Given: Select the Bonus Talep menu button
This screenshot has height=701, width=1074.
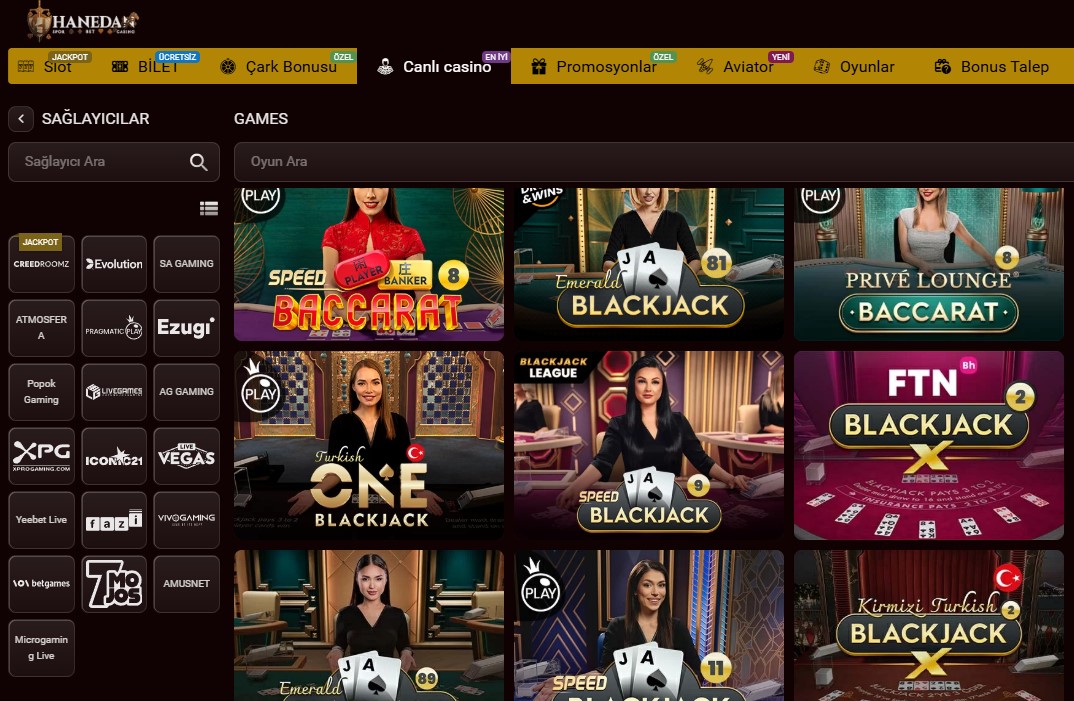Looking at the screenshot, I should tap(991, 66).
